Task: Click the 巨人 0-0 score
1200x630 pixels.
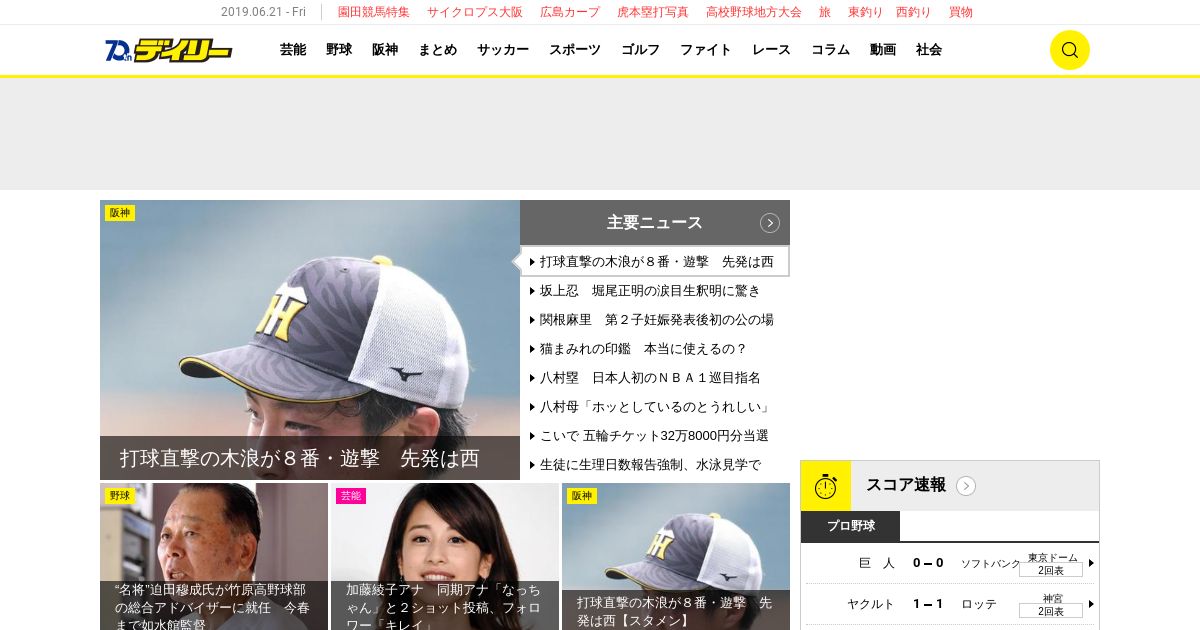Action: pos(928,563)
